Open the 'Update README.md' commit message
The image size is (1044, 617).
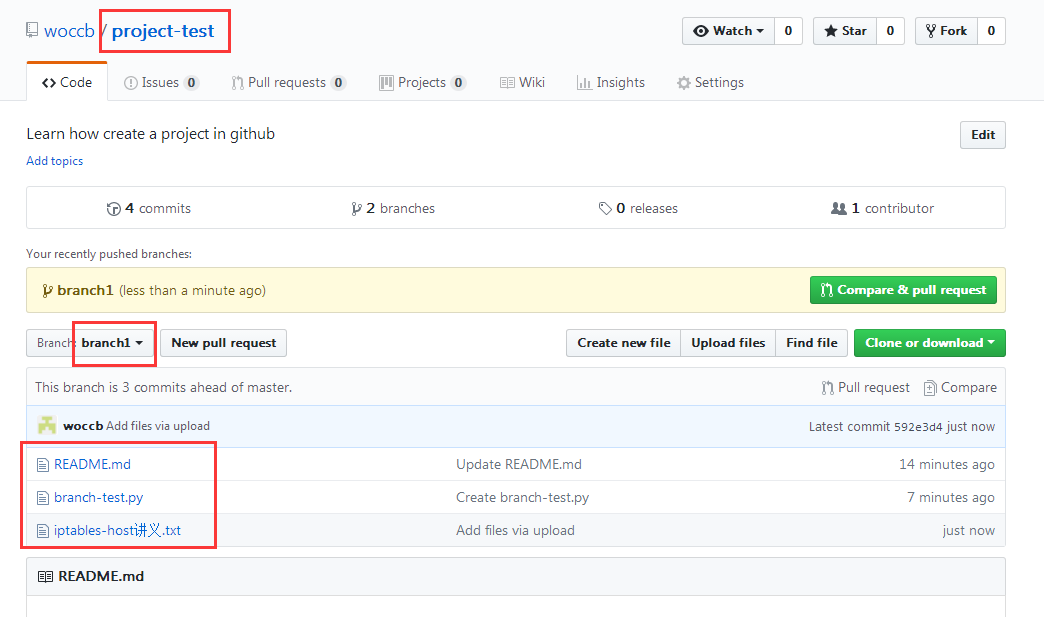[519, 465]
